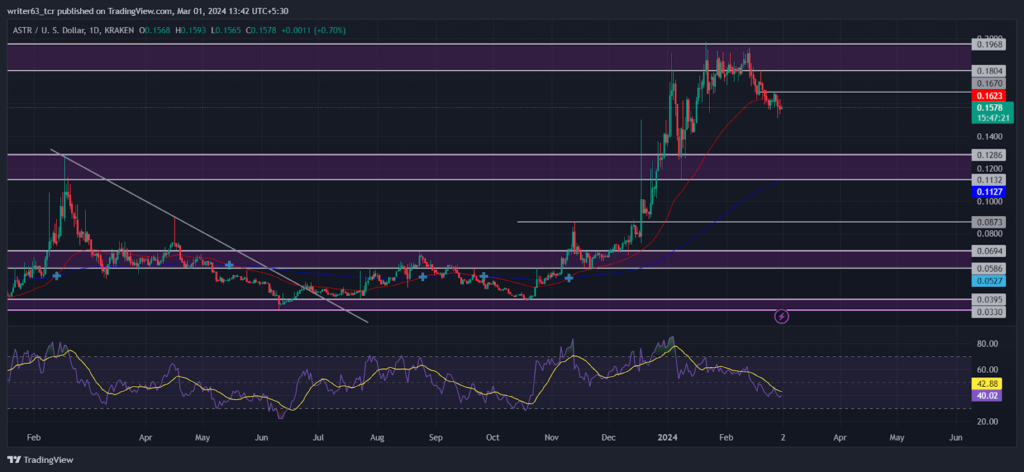Click the 0.0586 price label
This screenshot has height=472, width=1024.
(987, 268)
